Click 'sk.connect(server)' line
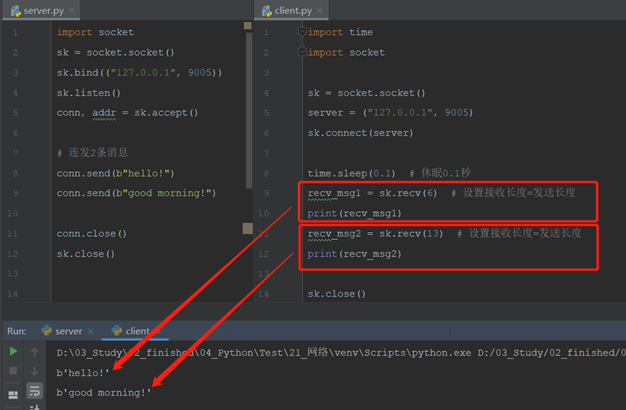The image size is (626, 410). pyautogui.click(x=360, y=133)
